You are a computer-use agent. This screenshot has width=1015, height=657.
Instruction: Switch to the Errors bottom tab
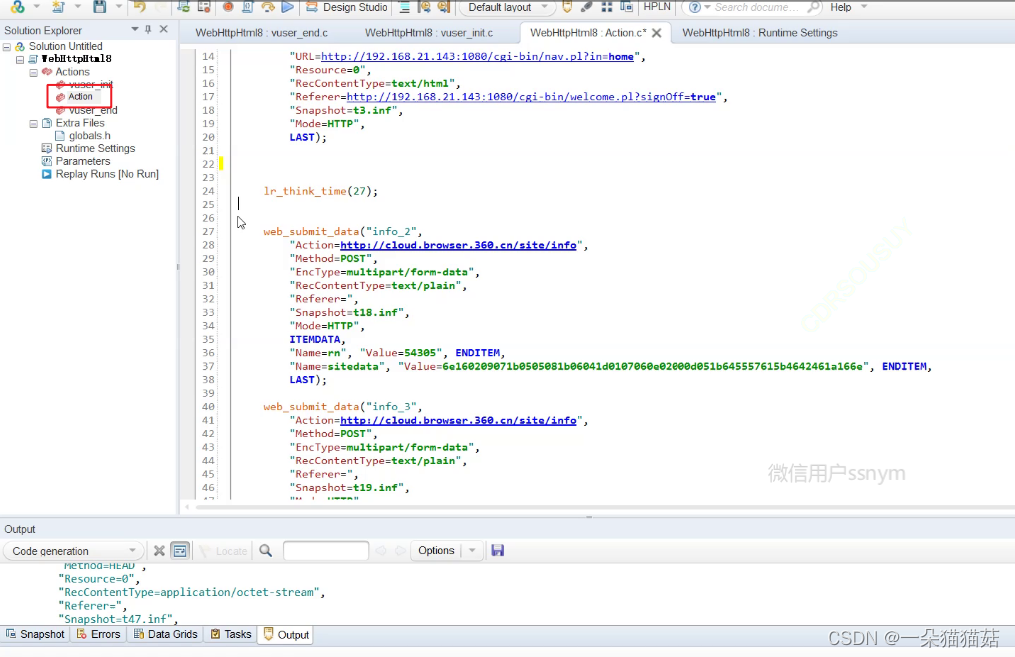coord(98,634)
